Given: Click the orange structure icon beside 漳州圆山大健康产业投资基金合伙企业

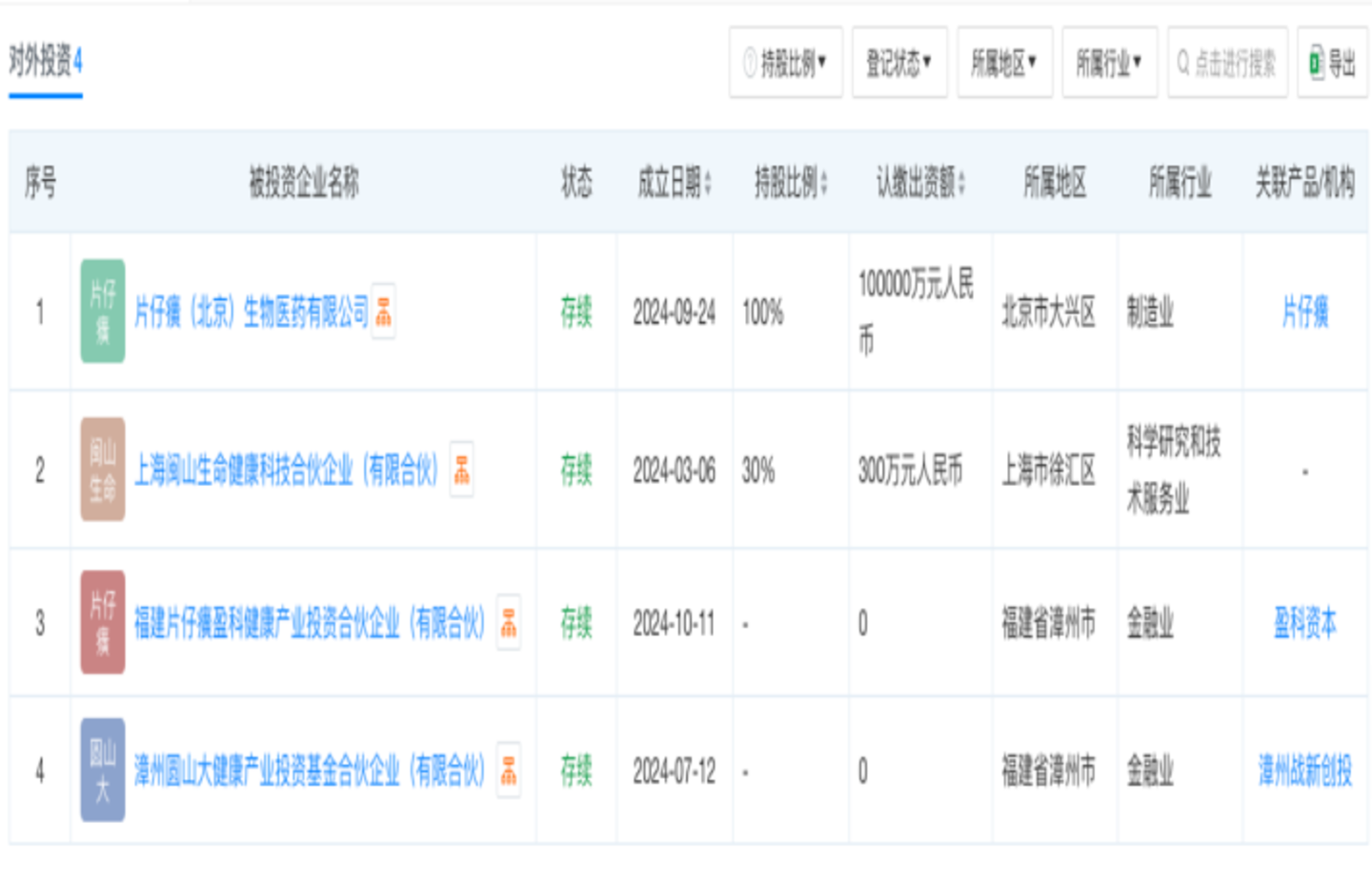Looking at the screenshot, I should click(x=509, y=770).
